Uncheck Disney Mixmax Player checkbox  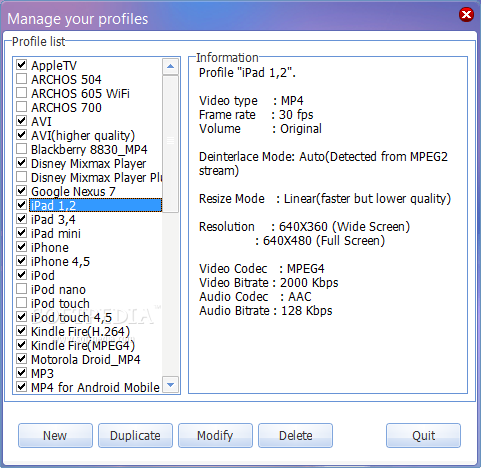22,162
